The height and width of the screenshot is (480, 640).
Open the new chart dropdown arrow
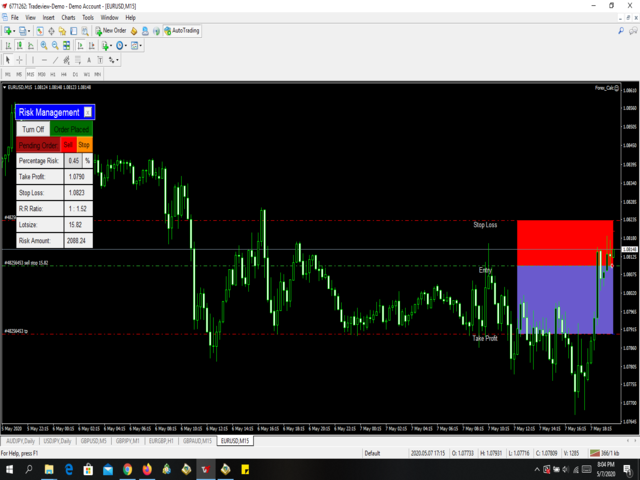(15, 31)
